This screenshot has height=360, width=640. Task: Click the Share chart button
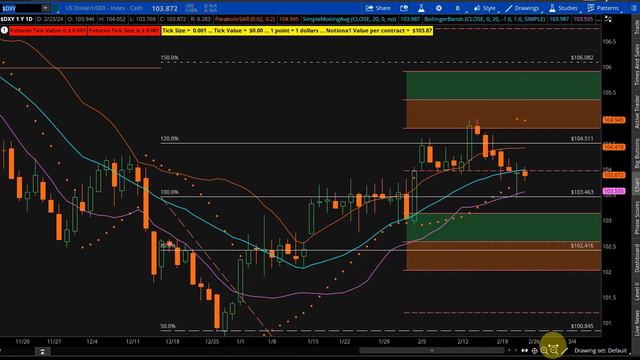[x=378, y=8]
